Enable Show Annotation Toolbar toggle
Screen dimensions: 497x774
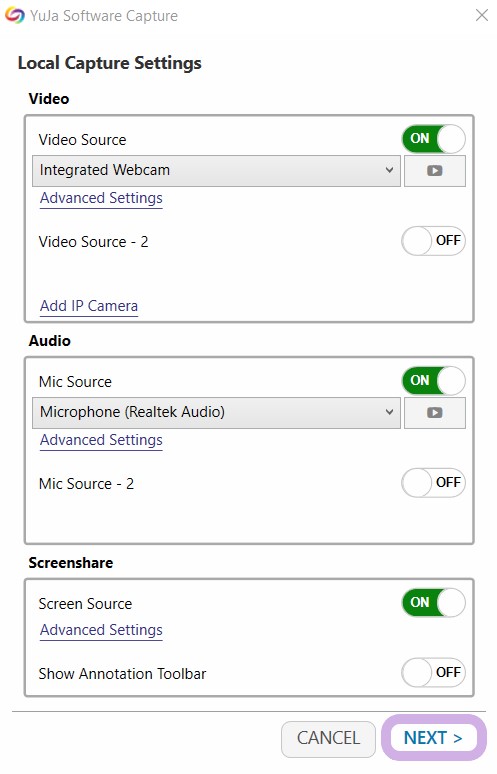pos(433,672)
